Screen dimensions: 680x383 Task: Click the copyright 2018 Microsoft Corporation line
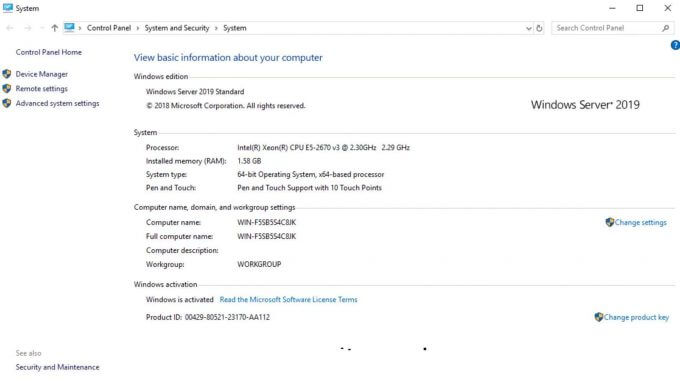226,105
